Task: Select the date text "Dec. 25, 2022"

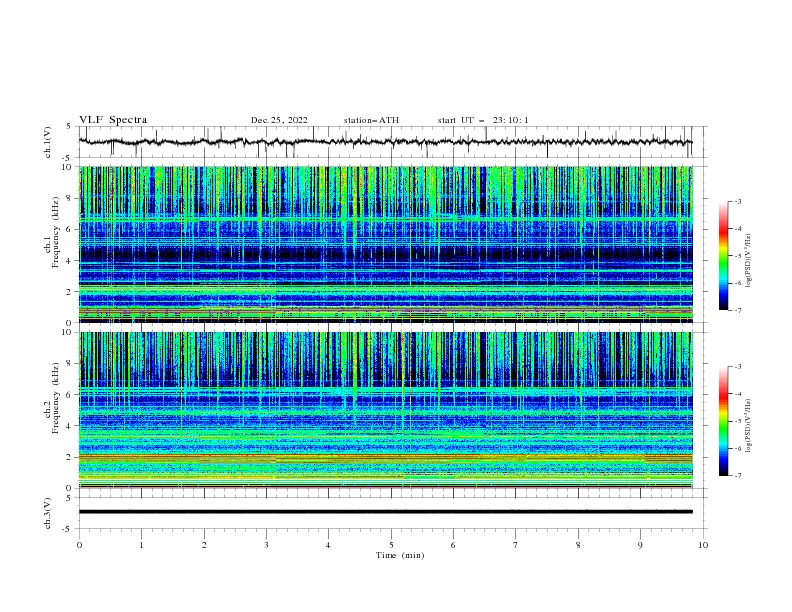Action: click(x=279, y=120)
